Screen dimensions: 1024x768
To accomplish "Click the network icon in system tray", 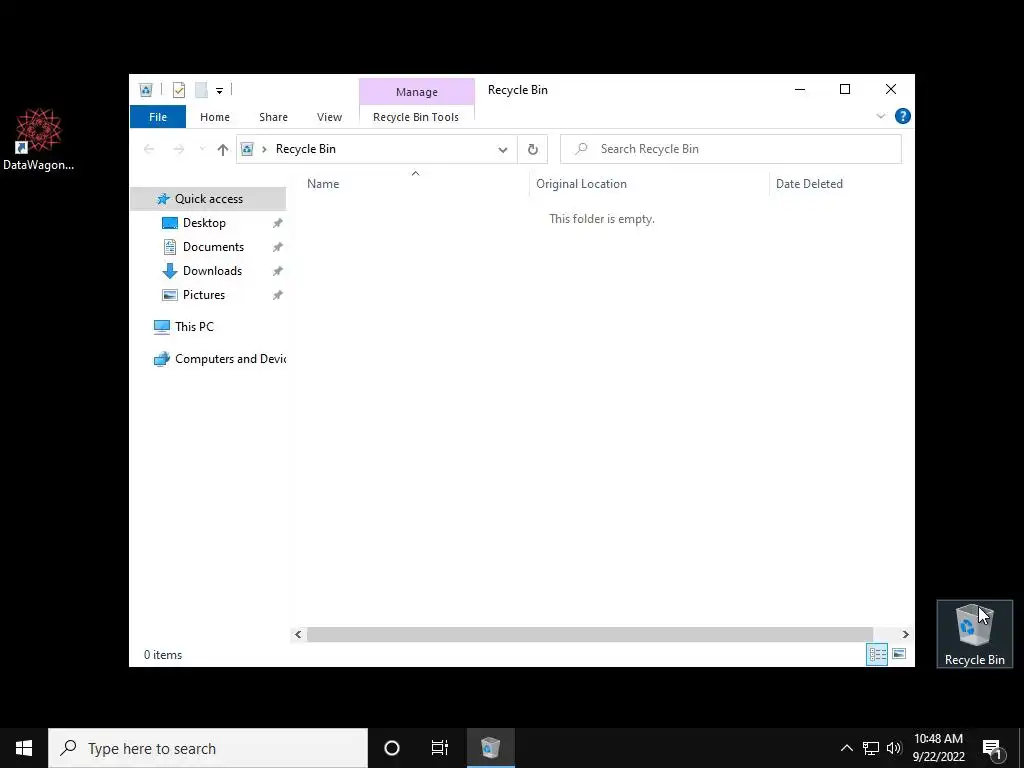I will (871, 748).
